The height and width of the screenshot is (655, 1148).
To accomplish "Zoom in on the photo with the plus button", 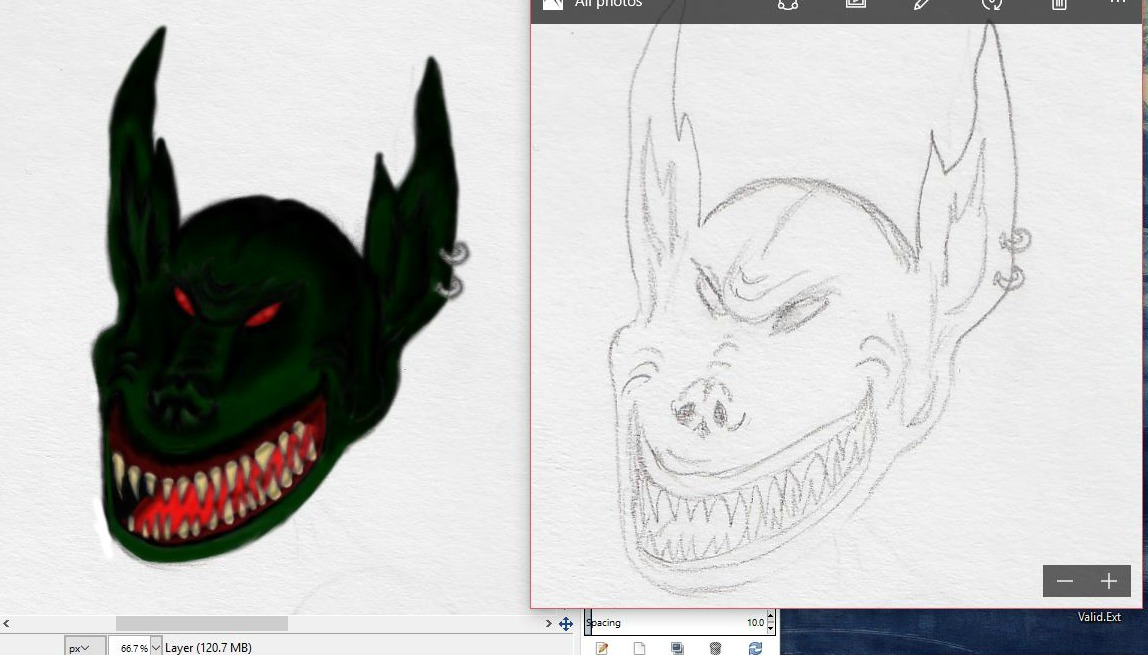I will coord(1109,581).
